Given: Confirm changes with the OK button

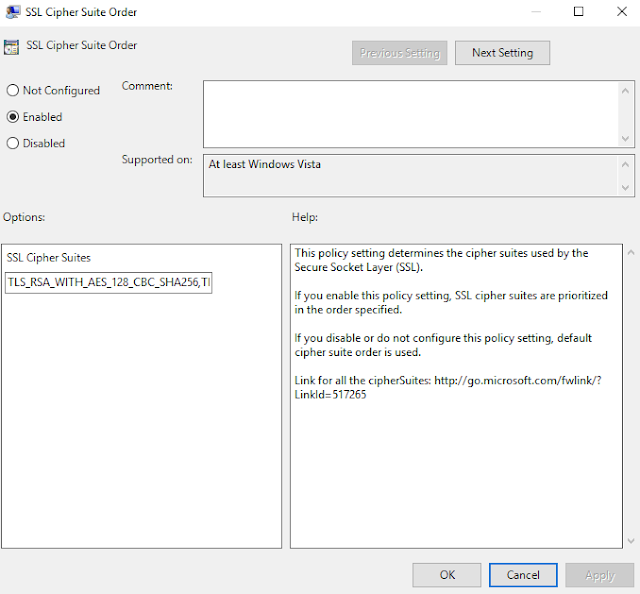Looking at the screenshot, I should 447,575.
